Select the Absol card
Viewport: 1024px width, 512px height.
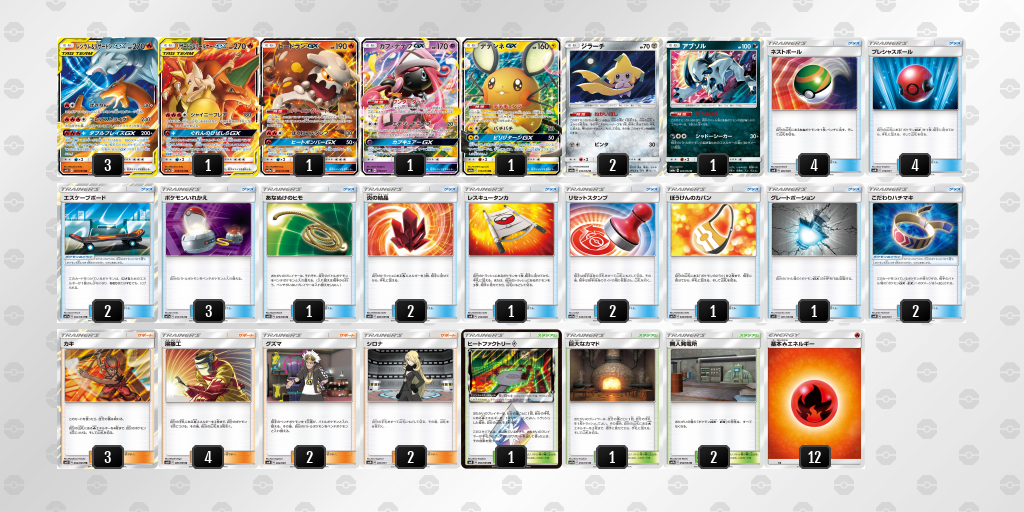pos(713,106)
